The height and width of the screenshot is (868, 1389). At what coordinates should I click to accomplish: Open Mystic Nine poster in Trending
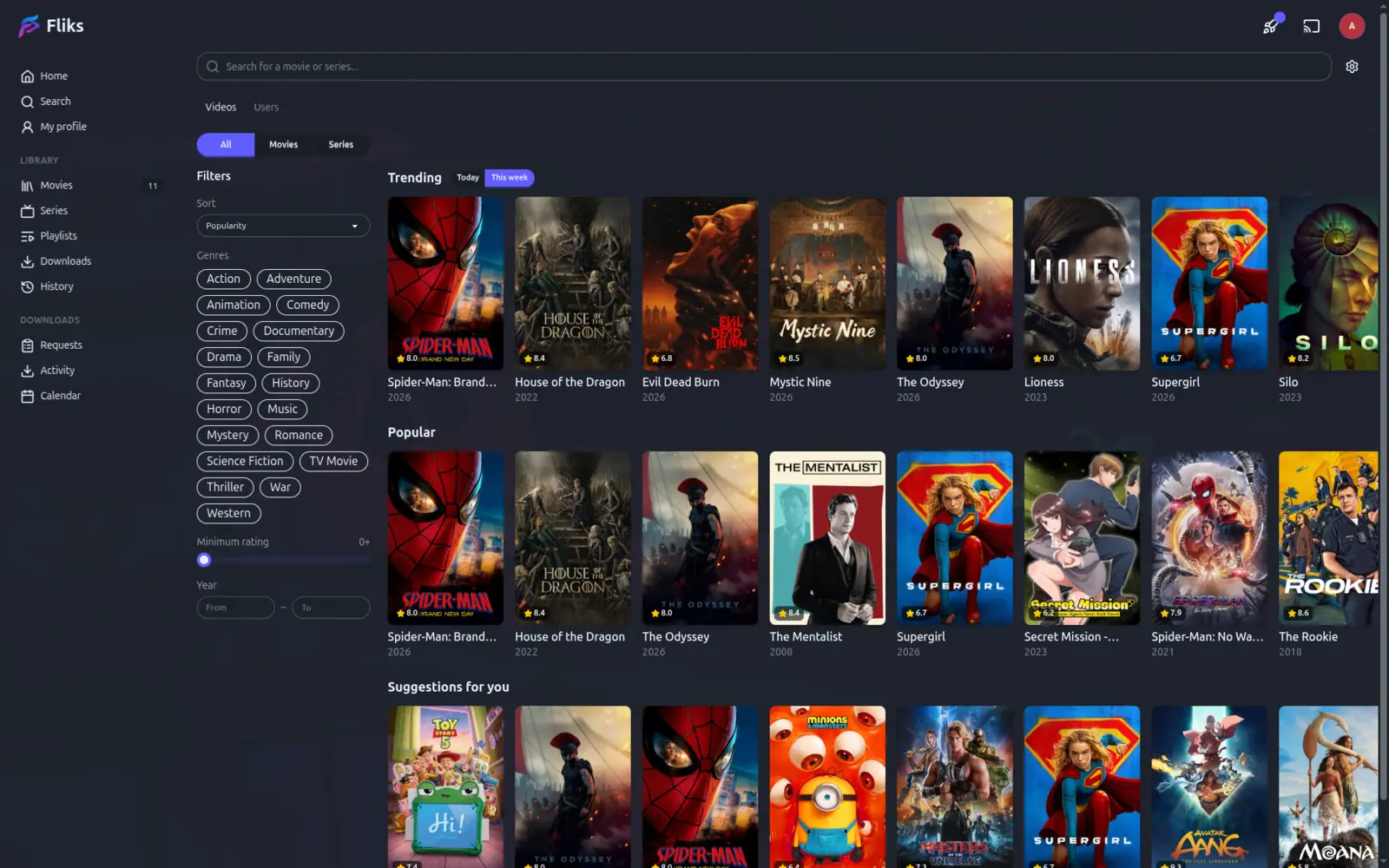coord(827,284)
